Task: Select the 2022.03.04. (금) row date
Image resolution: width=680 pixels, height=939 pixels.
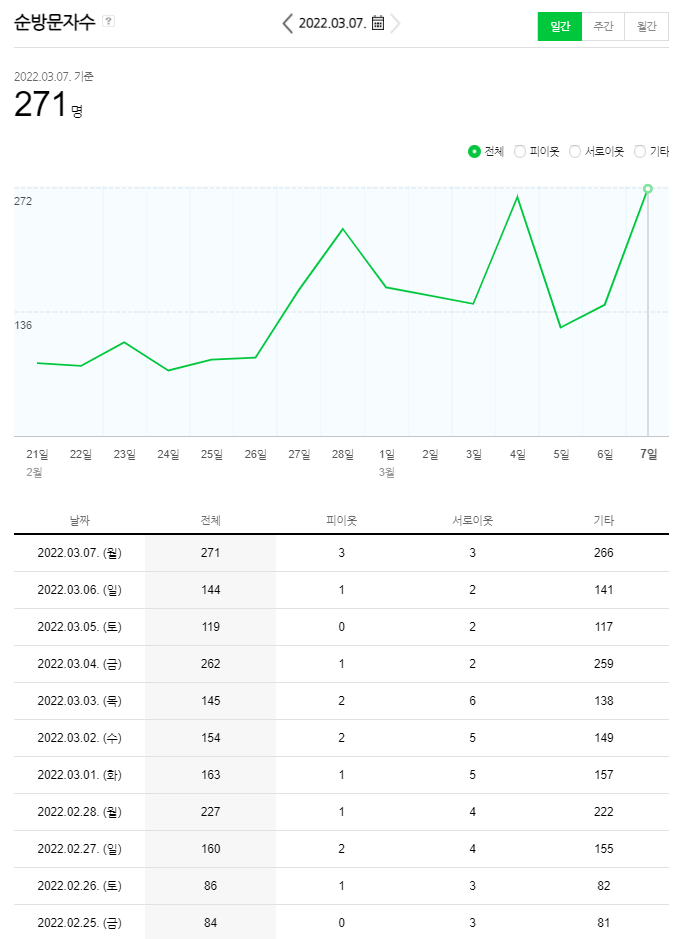Action: [x=80, y=664]
